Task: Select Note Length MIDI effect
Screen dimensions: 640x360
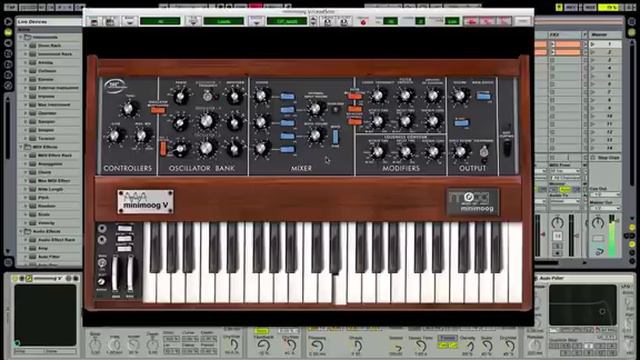Action: [50, 189]
